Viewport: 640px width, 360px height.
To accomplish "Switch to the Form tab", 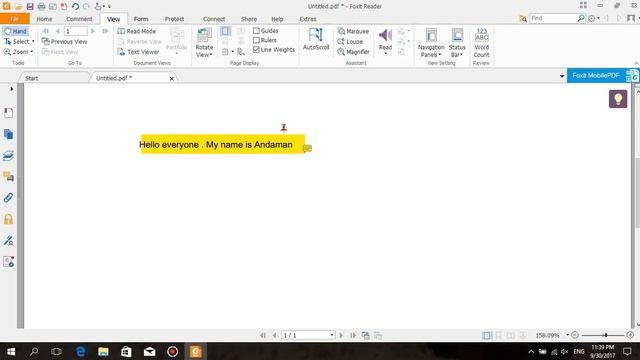I will 141,19.
